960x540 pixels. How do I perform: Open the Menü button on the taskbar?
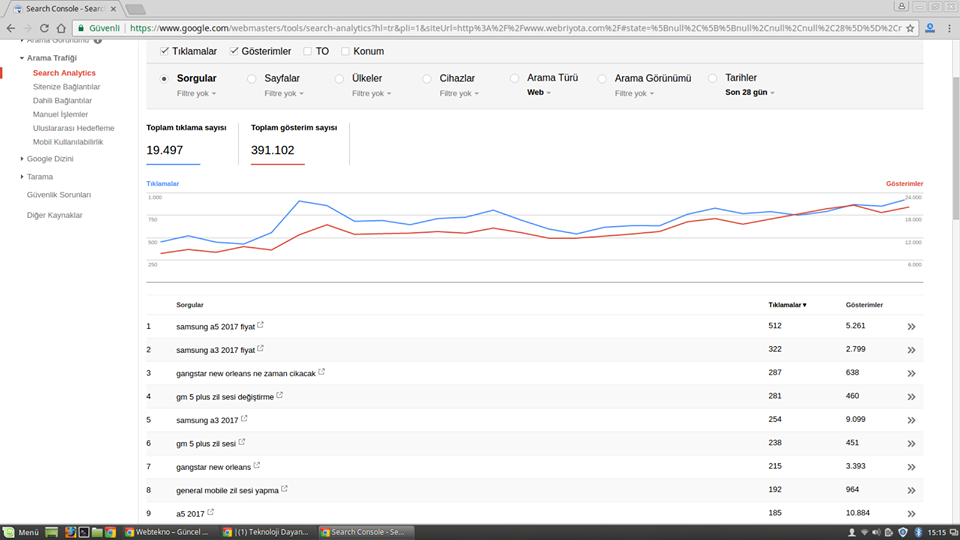(21, 532)
